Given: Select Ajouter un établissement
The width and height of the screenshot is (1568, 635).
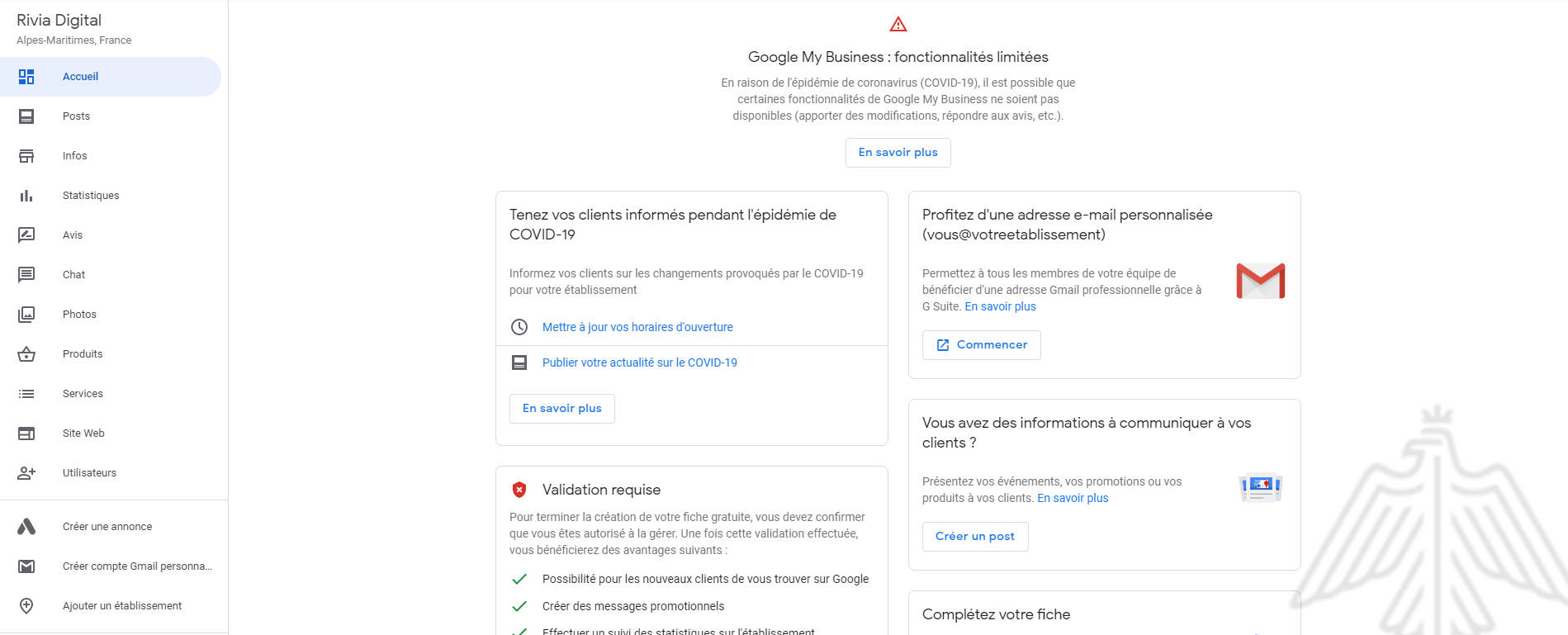Looking at the screenshot, I should [x=111, y=606].
